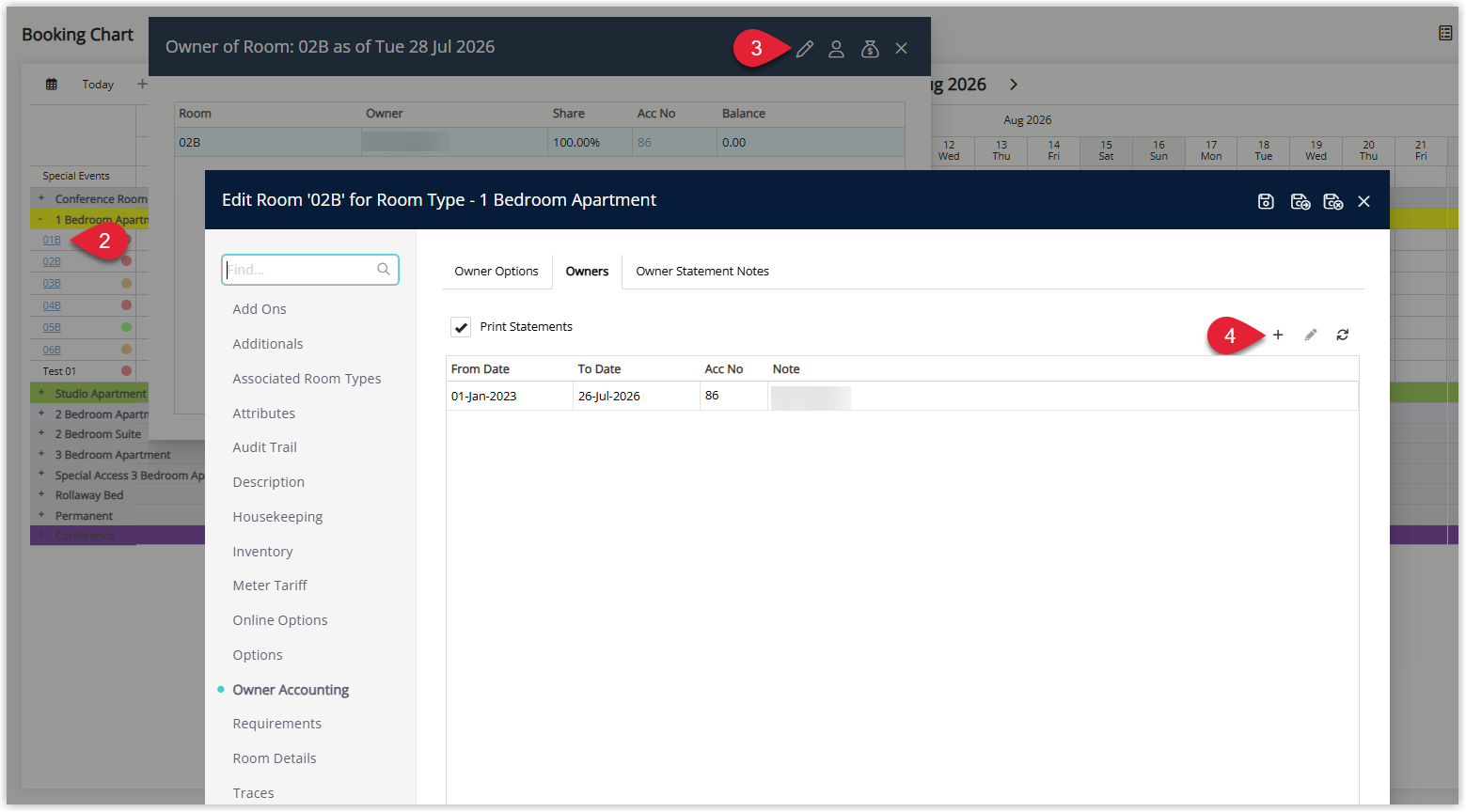
Task: Open Attributes in the side menu
Action: (x=264, y=414)
